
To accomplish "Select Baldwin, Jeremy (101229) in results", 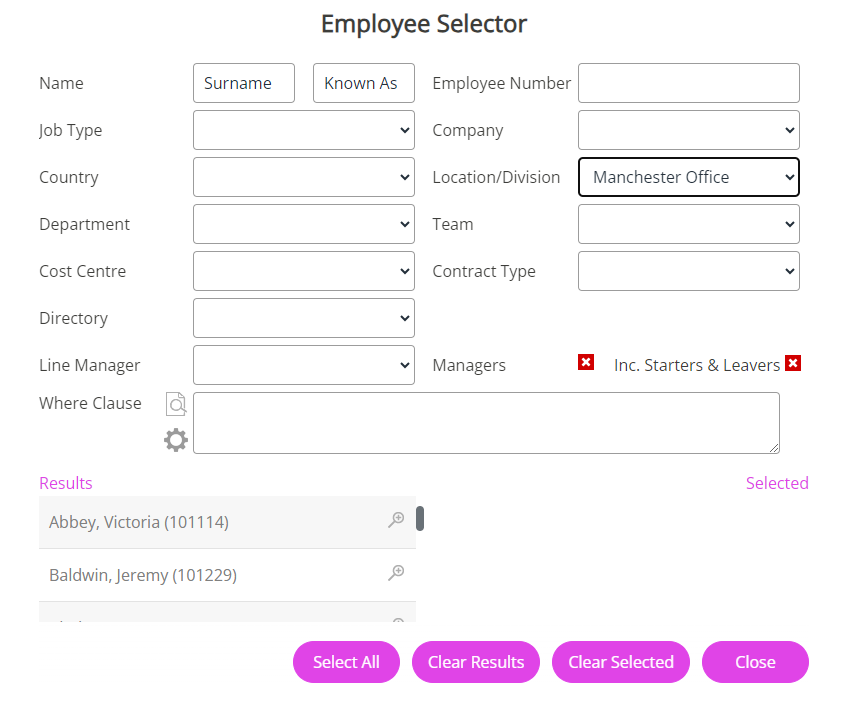I will pos(227,575).
